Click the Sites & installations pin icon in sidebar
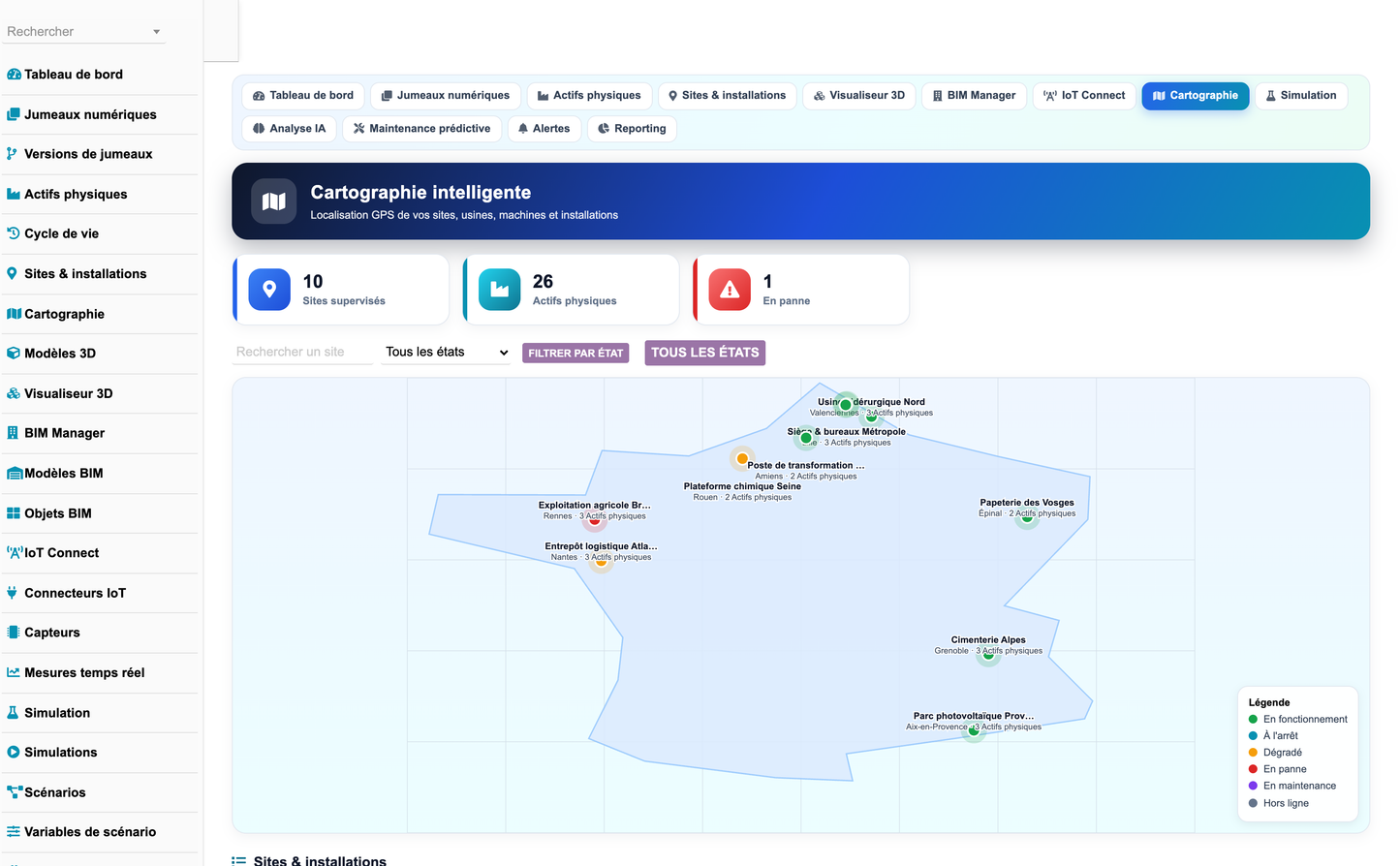The width and height of the screenshot is (1400, 866). point(12,273)
